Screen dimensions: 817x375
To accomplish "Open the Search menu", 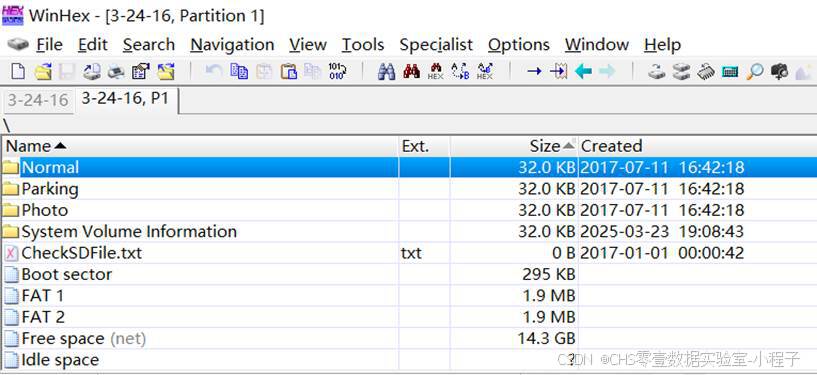I will click(148, 45).
